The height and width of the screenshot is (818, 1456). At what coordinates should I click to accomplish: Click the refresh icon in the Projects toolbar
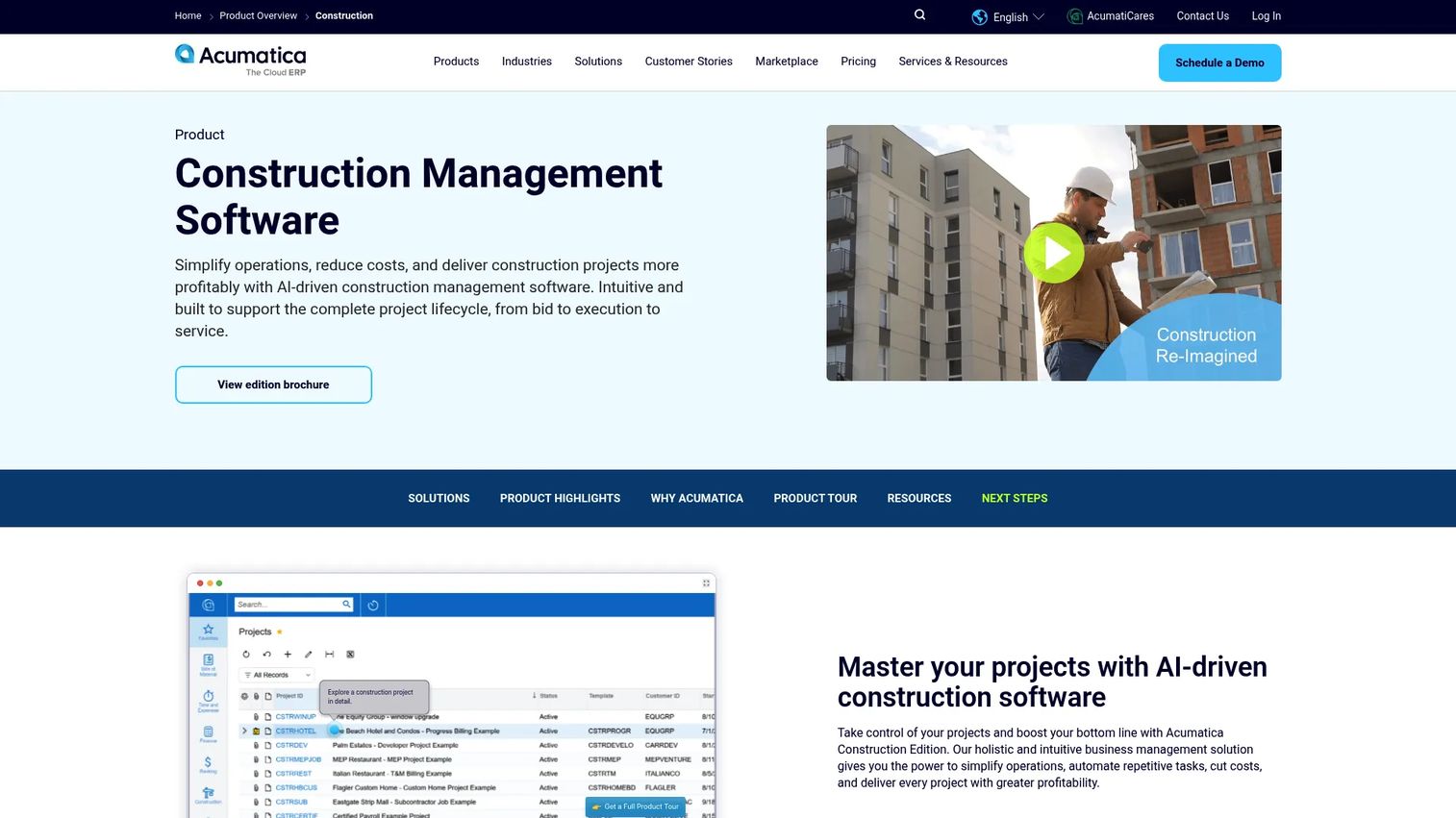(246, 654)
